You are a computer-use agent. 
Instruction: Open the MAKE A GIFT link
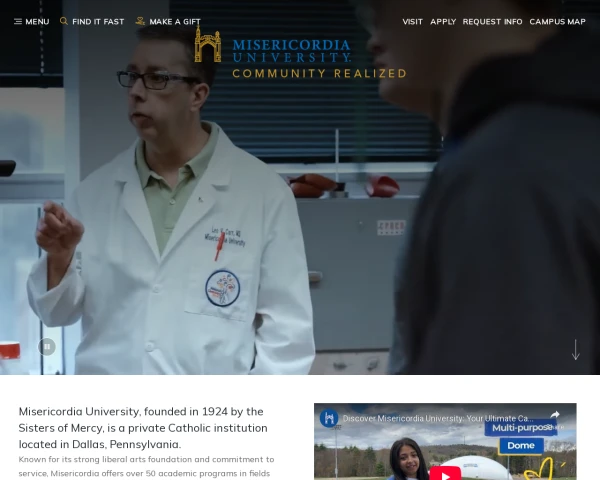click(168, 22)
